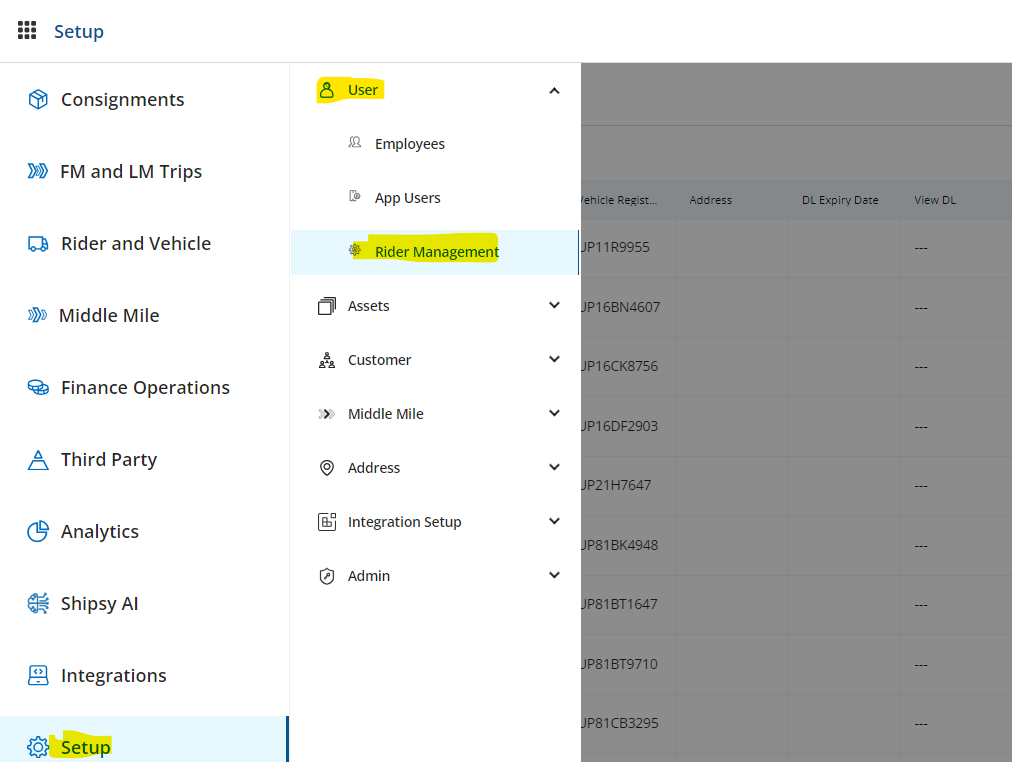Image resolution: width=1012 pixels, height=762 pixels.
Task: Expand the Admin submenu chevron
Action: pyautogui.click(x=555, y=576)
